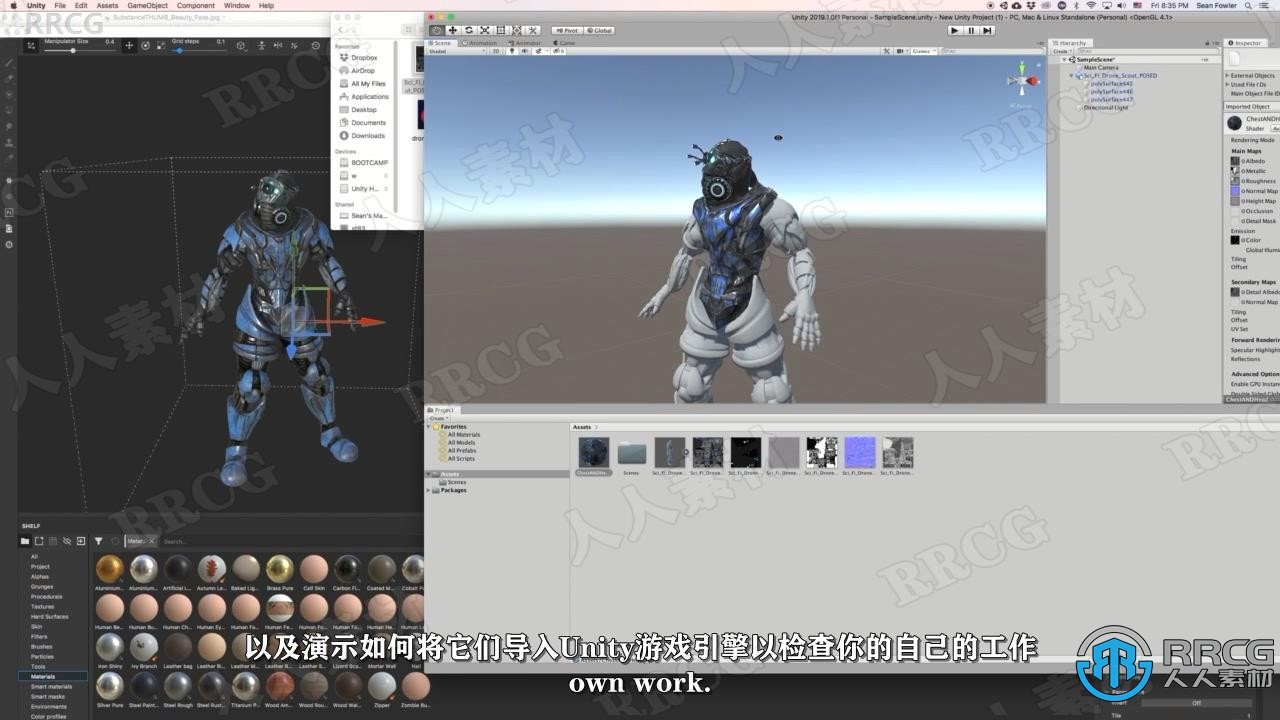
Task: Adjust Manipulator Size slider in Substance Painter
Action: (73, 50)
